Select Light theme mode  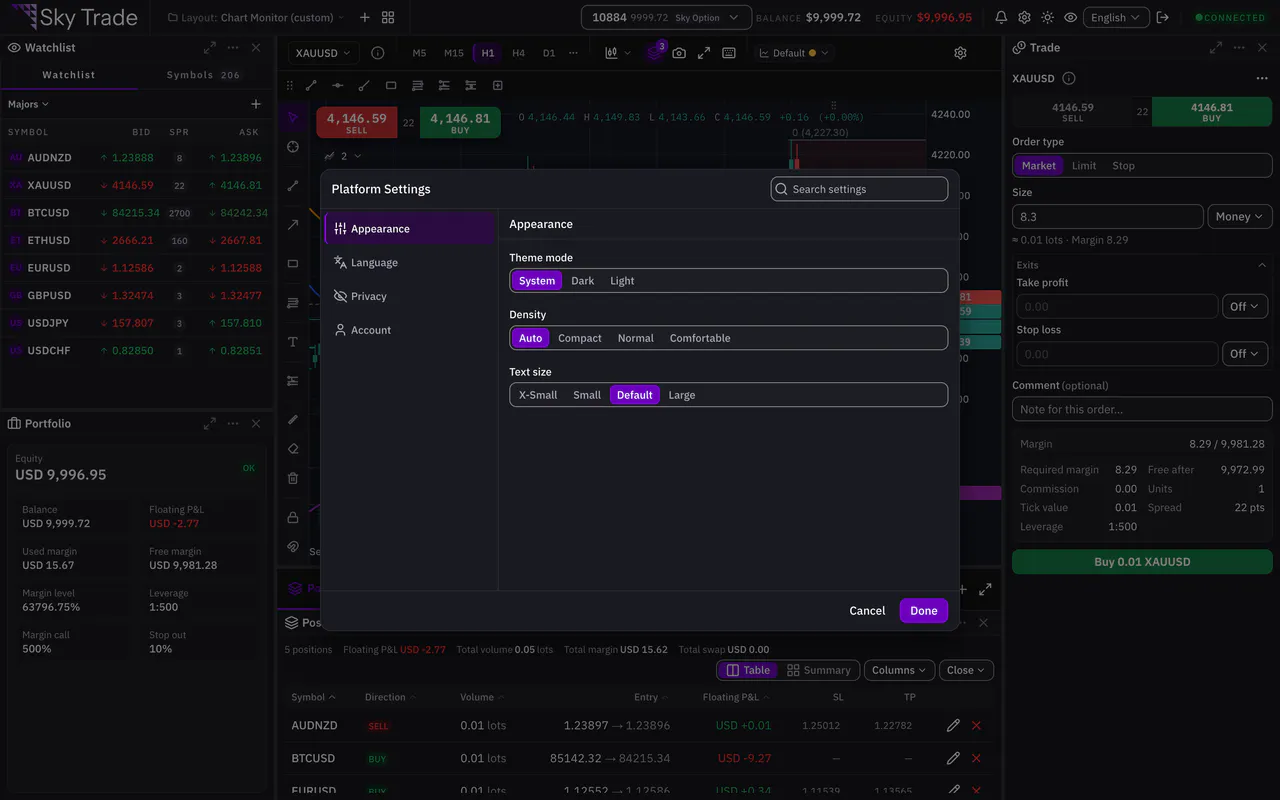coord(622,281)
